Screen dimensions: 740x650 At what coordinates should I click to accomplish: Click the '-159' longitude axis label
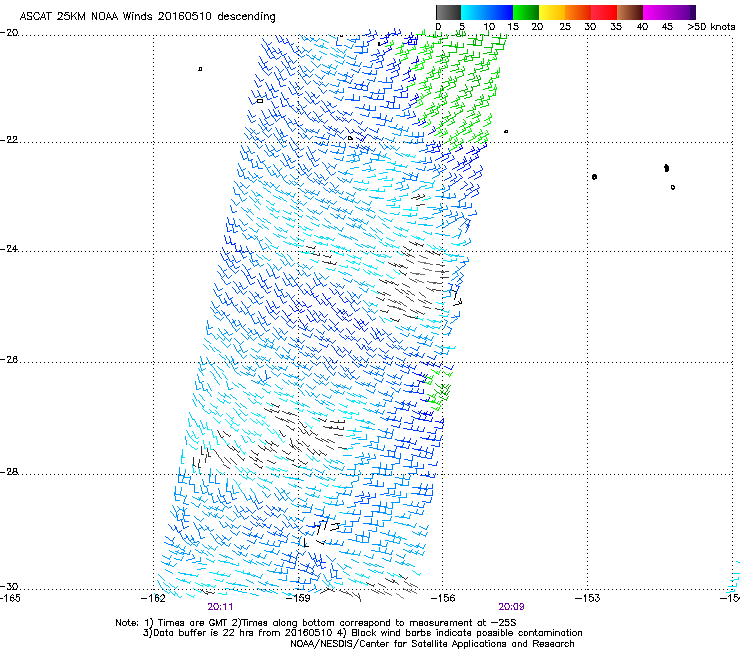(298, 598)
